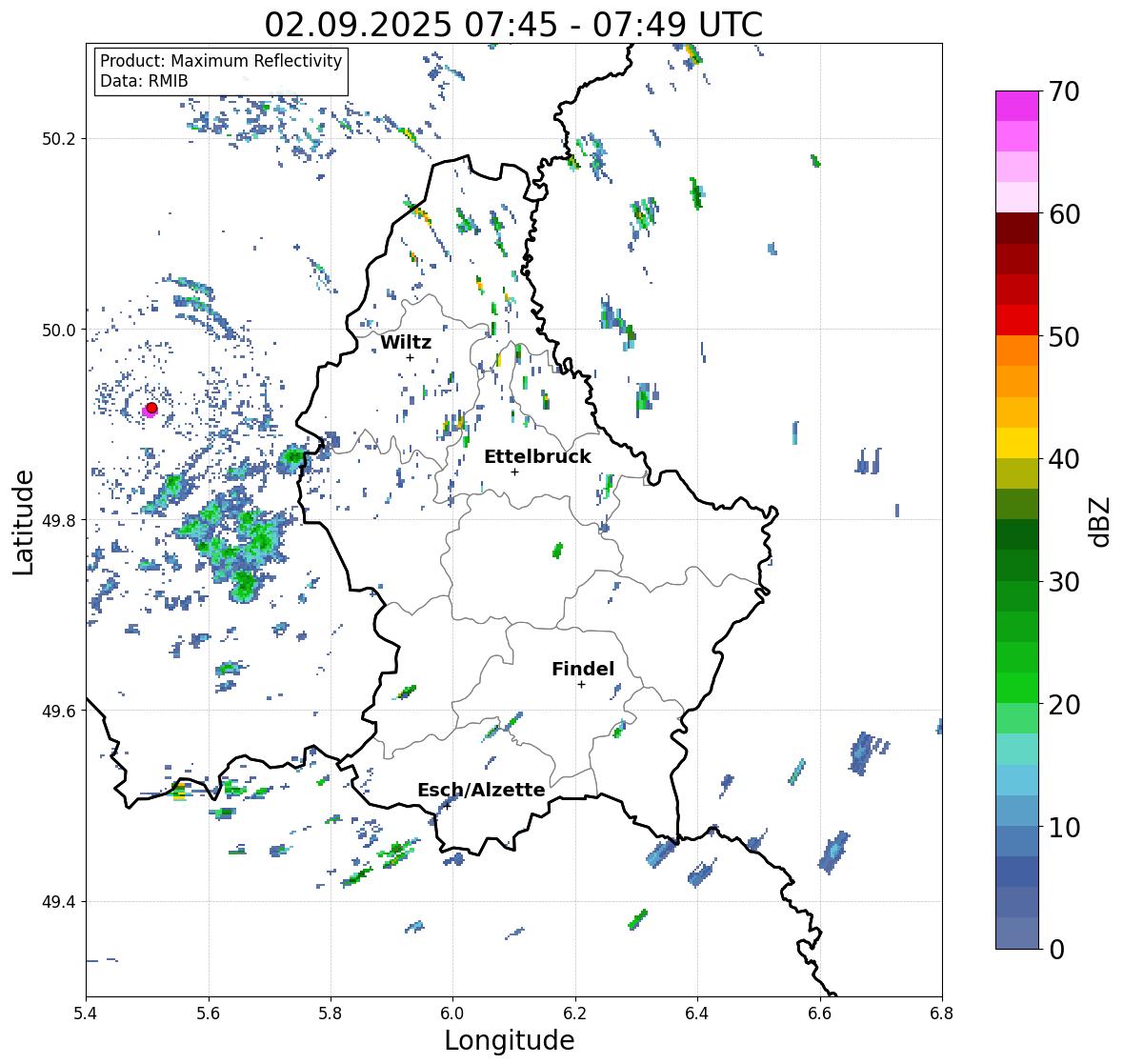Click the yellow 40 dBZ colorbar band
The height and width of the screenshot is (1064, 1123).
(1017, 443)
